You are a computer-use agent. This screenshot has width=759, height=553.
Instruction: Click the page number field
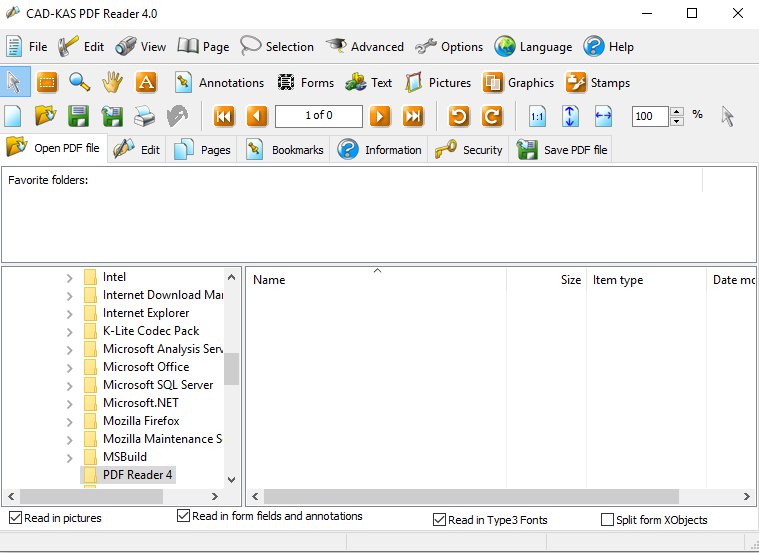pyautogui.click(x=319, y=116)
